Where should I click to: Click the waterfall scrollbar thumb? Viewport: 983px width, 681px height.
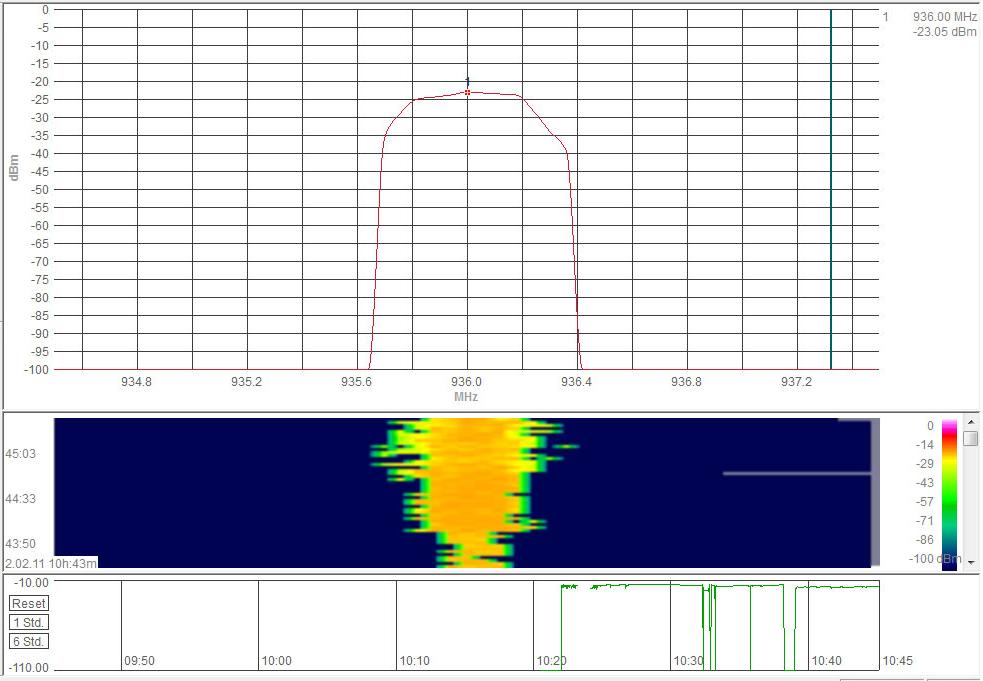(970, 438)
